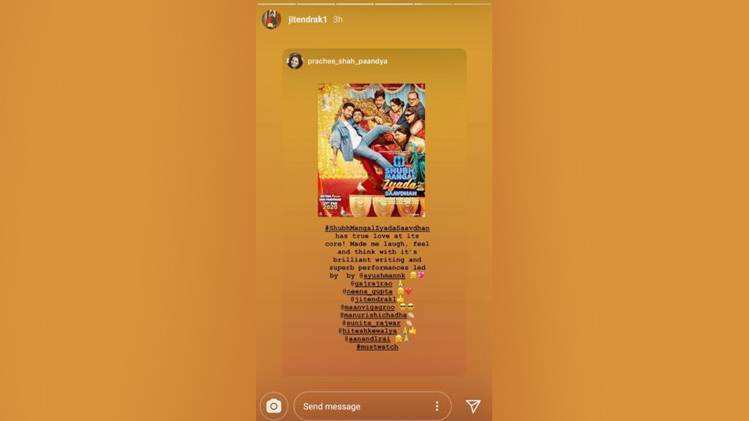Tap the Shubh Mangal Zyada Saavdhan poster
This screenshot has width=749, height=421.
371,150
